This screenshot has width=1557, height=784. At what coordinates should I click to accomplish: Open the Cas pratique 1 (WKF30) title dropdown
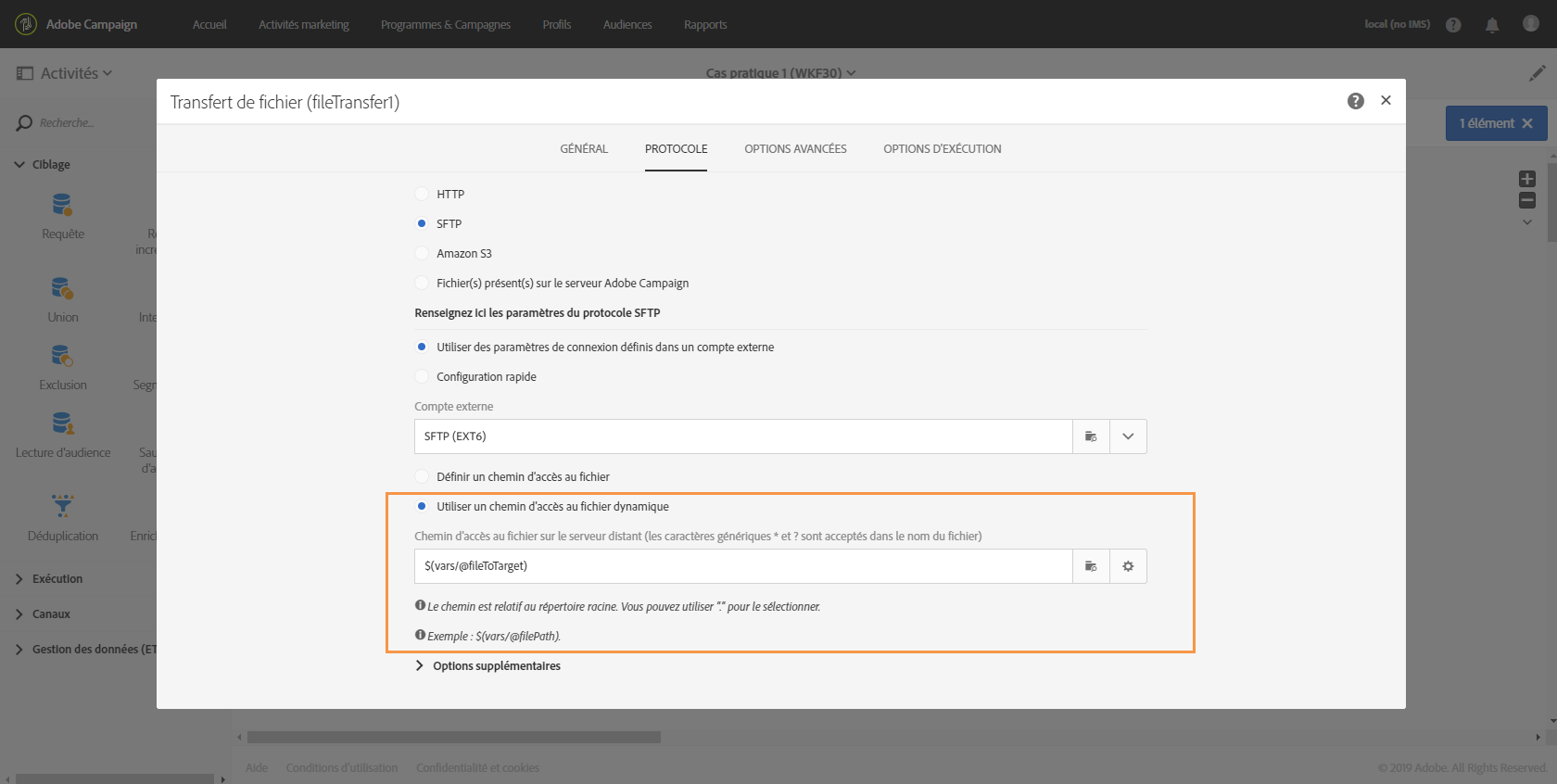click(851, 73)
